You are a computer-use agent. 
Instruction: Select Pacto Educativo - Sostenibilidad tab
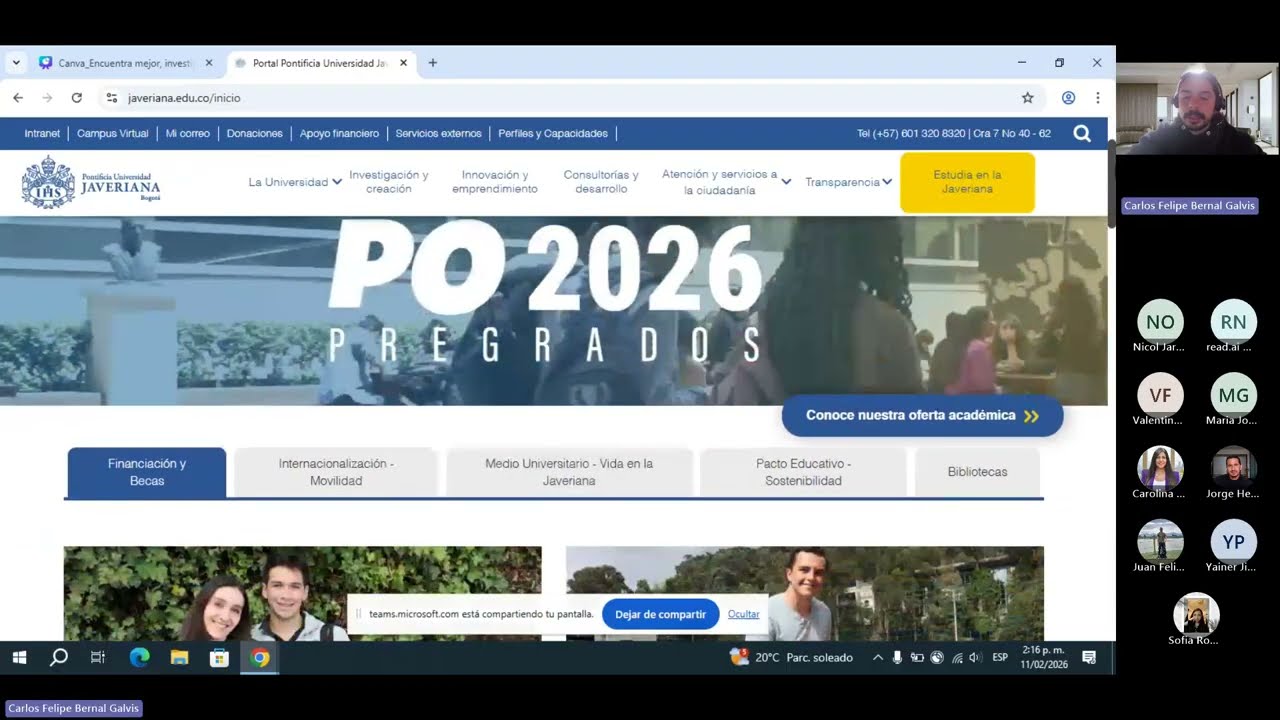coord(803,472)
